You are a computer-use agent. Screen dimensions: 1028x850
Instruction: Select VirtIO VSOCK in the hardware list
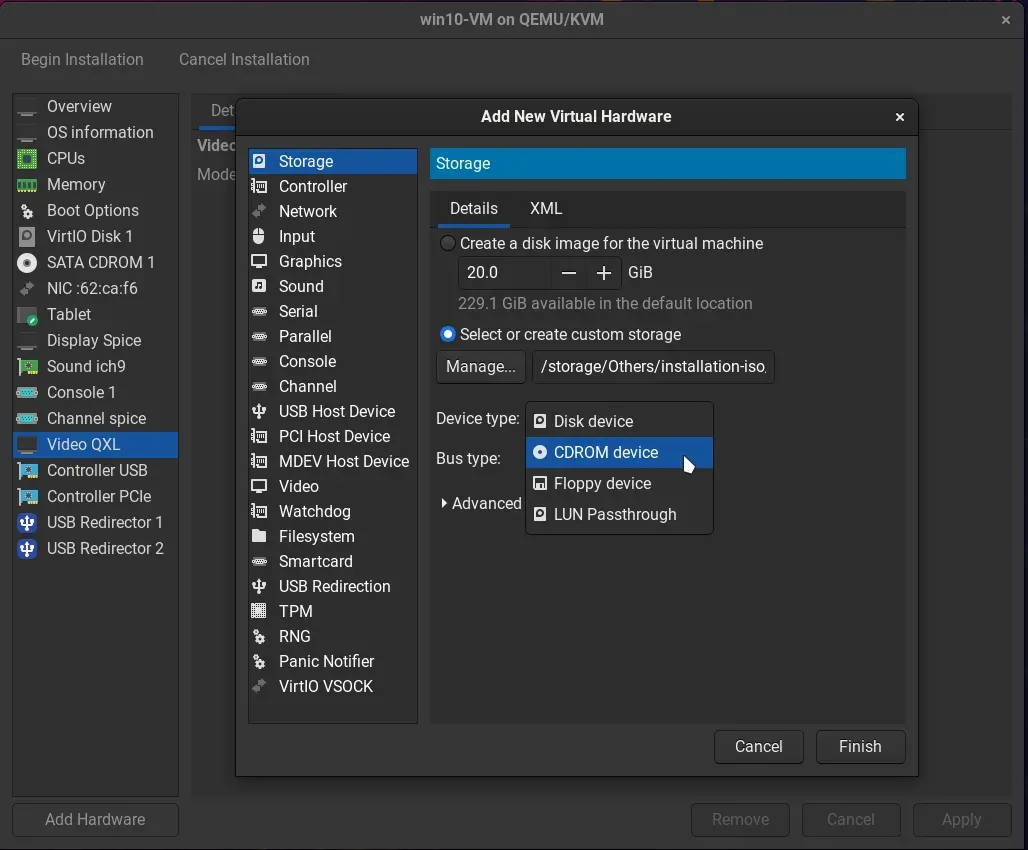pos(333,686)
